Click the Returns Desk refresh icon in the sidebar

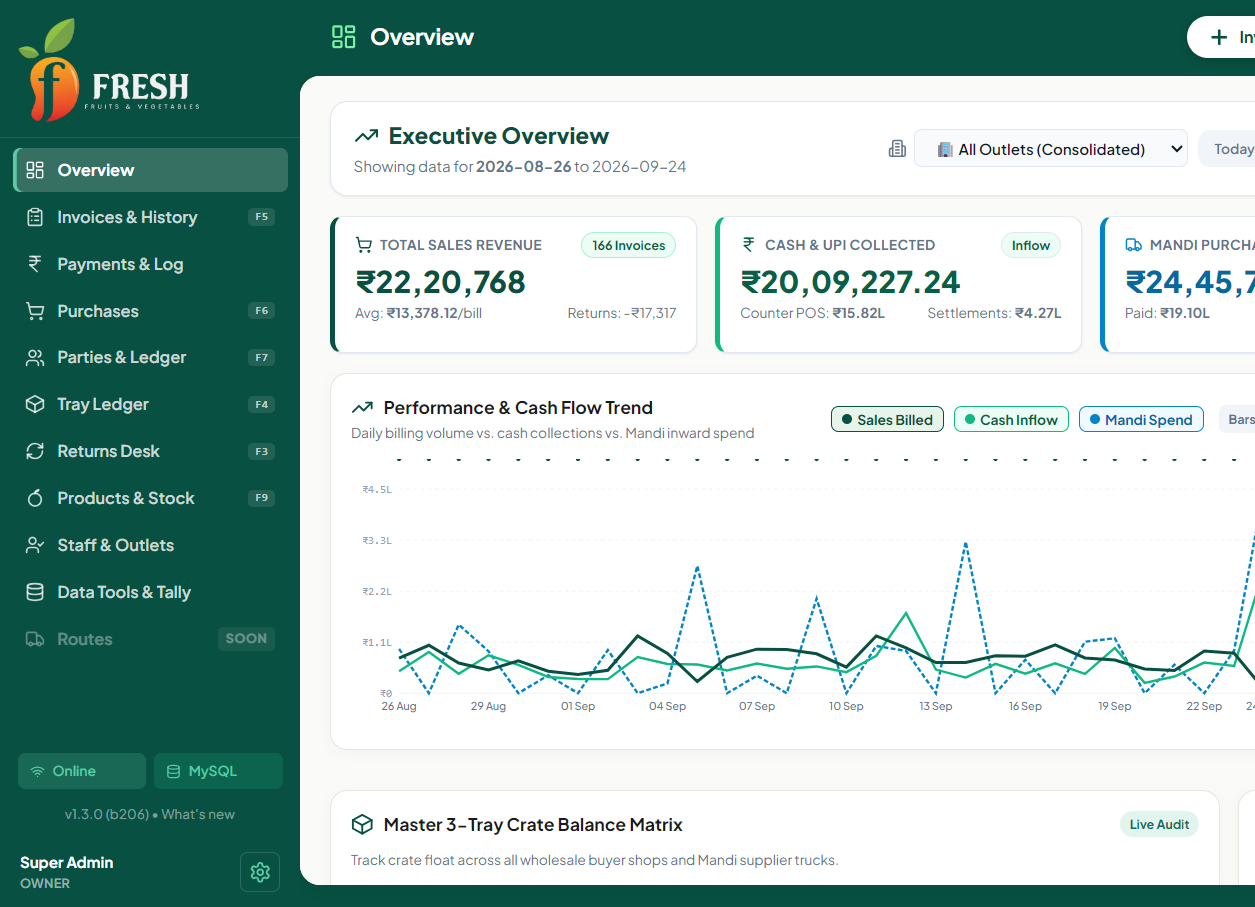click(35, 451)
